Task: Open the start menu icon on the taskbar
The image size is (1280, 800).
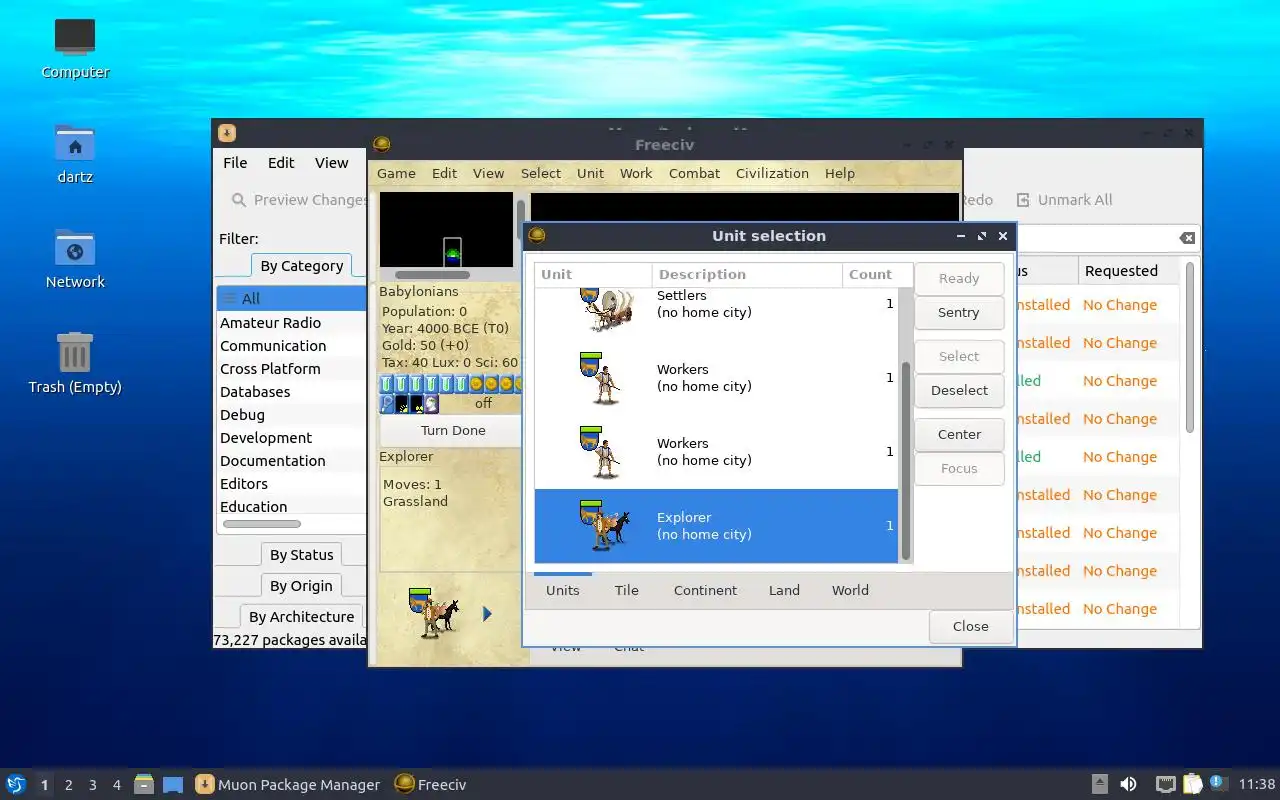Action: pos(15,784)
